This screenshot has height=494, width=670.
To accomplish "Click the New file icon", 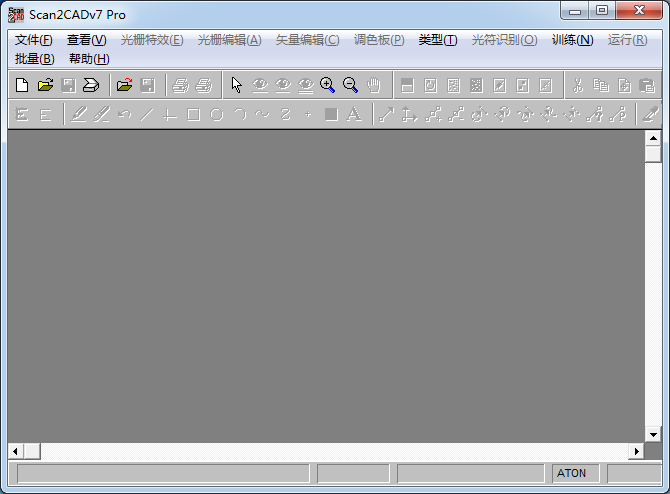I will point(22,85).
